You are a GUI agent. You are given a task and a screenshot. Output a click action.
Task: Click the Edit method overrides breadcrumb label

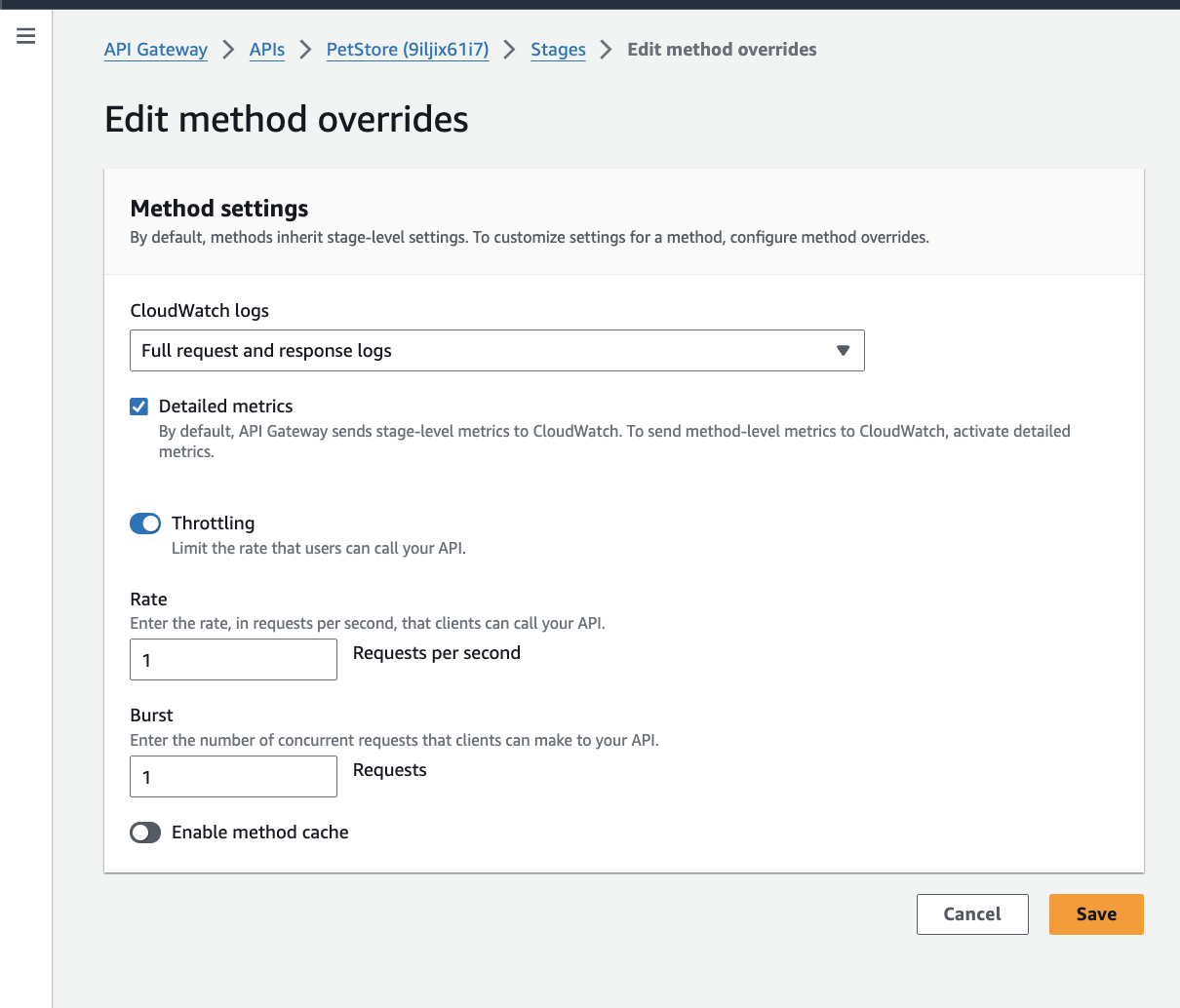pos(722,49)
